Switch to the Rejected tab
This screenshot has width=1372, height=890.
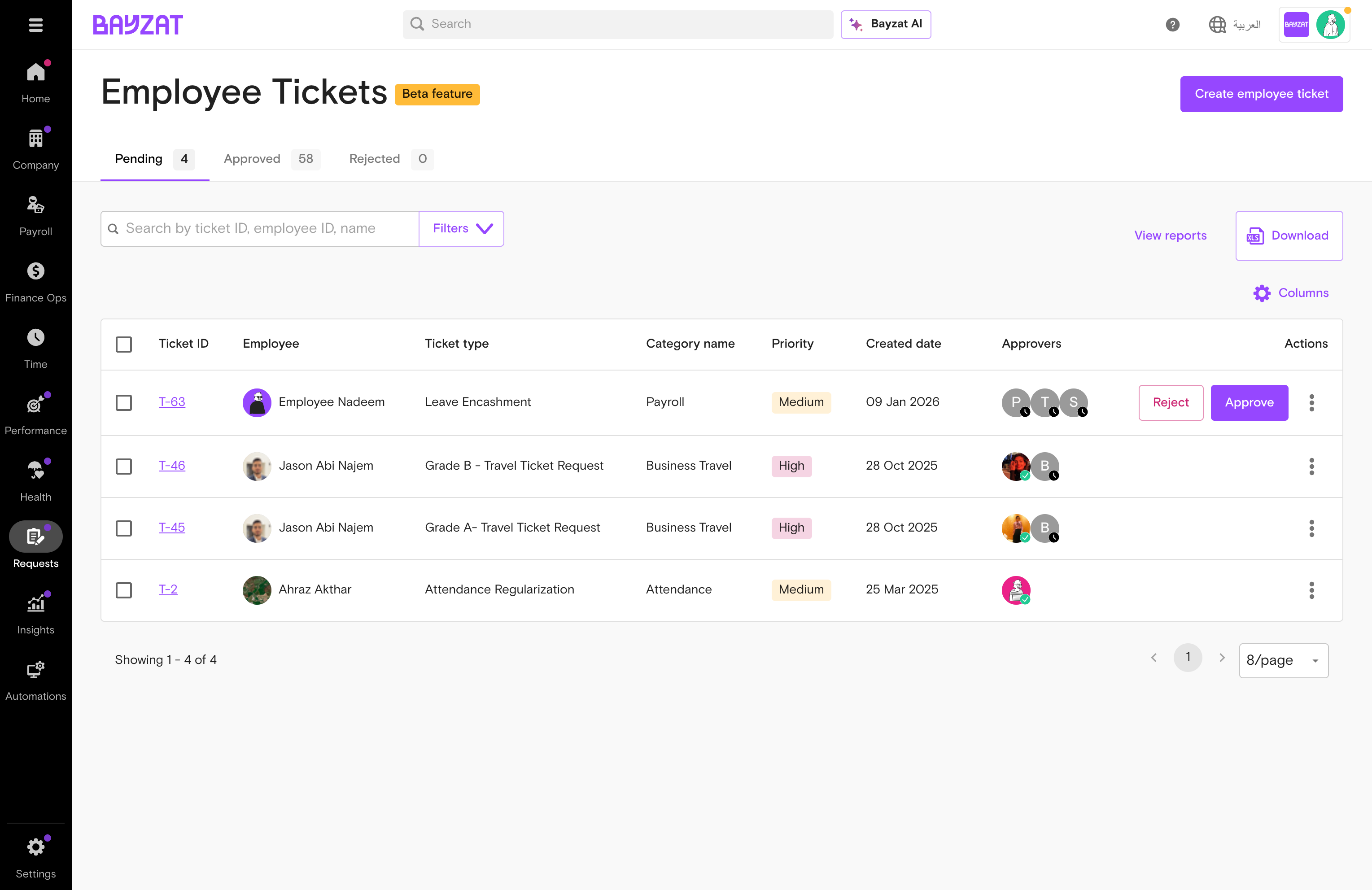pyautogui.click(x=391, y=159)
